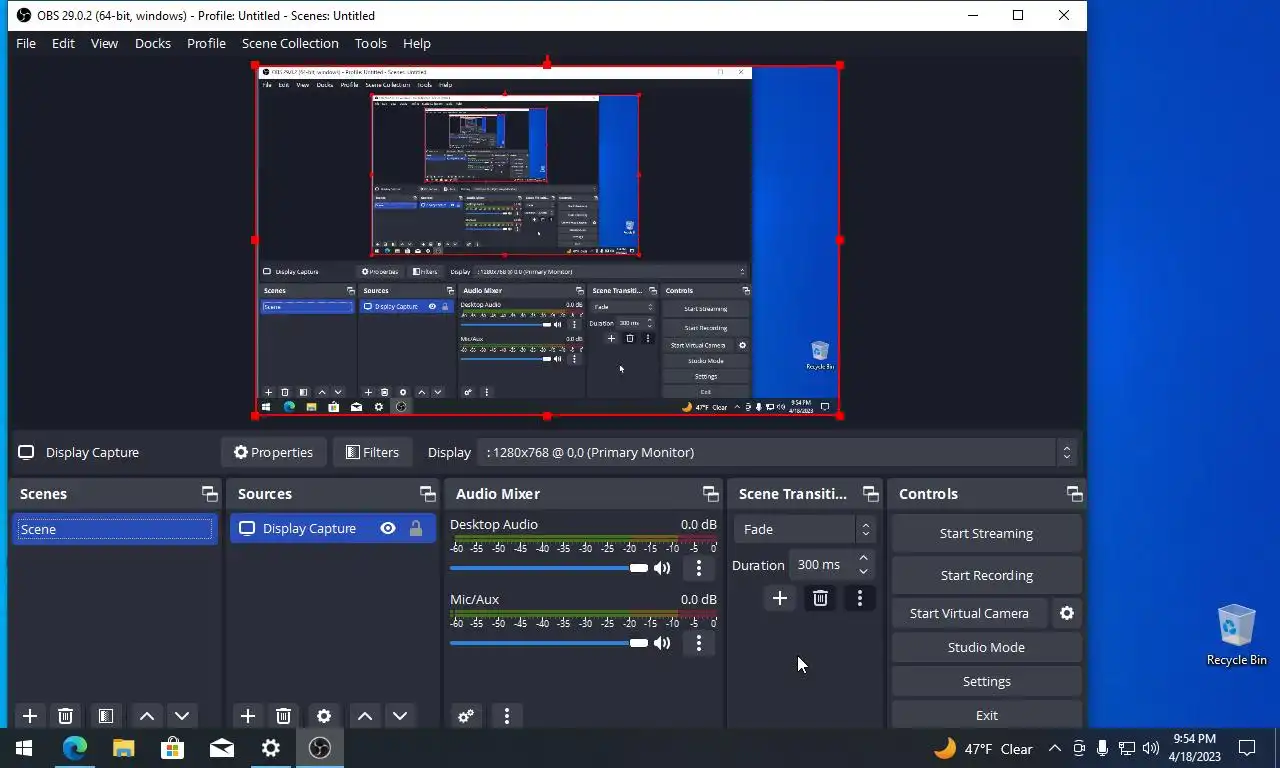1280x768 pixels.
Task: Remove selected source with trash icon
Action: [284, 716]
